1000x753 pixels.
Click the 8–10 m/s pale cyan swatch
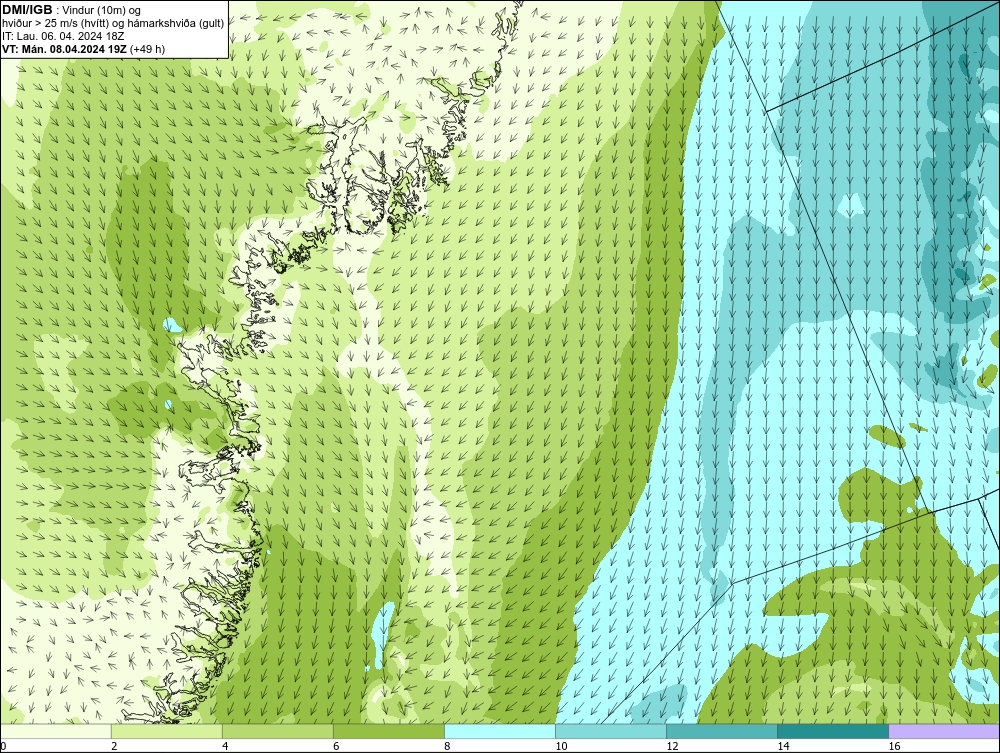pyautogui.click(x=500, y=731)
